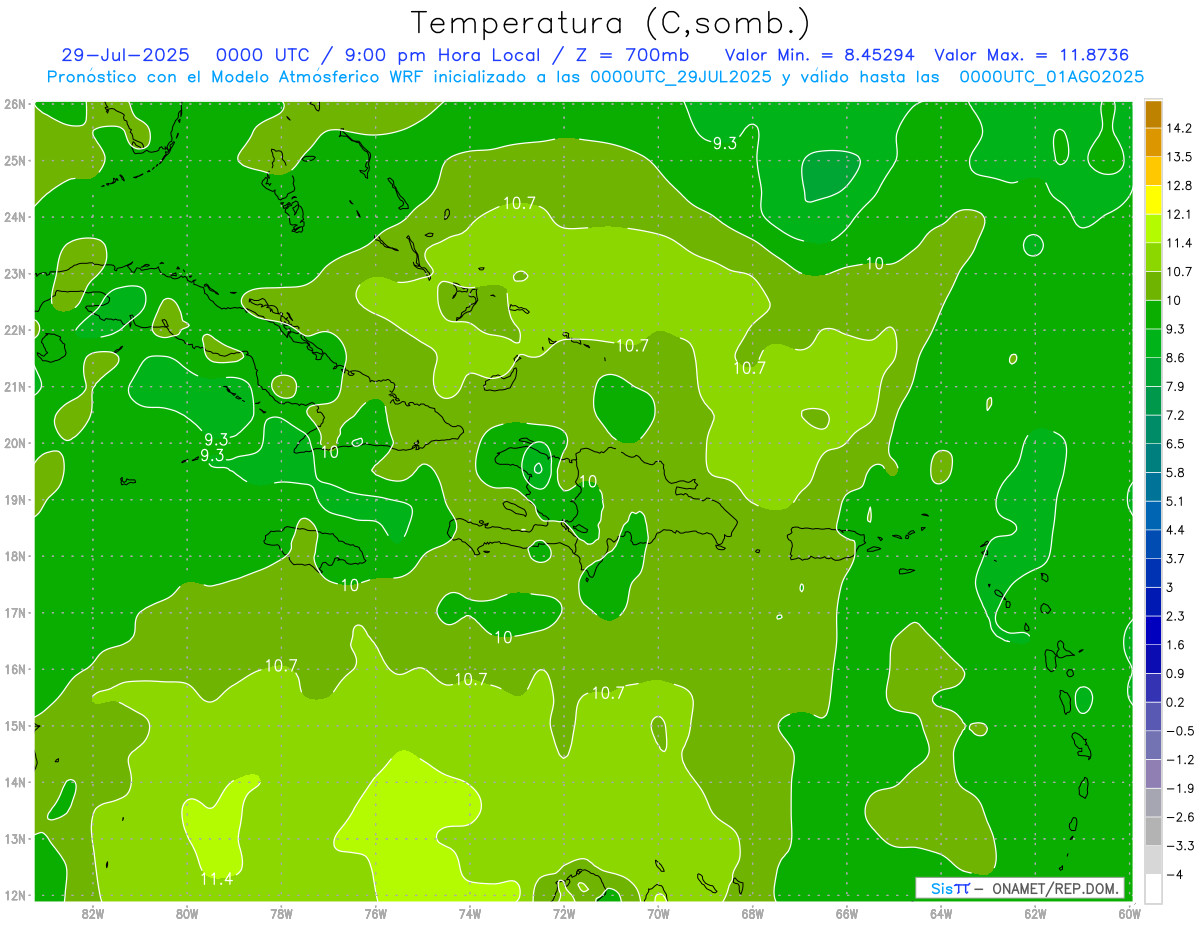
Task: Click the ONAMET/REP.DOM. logo box
Action: tap(1020, 888)
